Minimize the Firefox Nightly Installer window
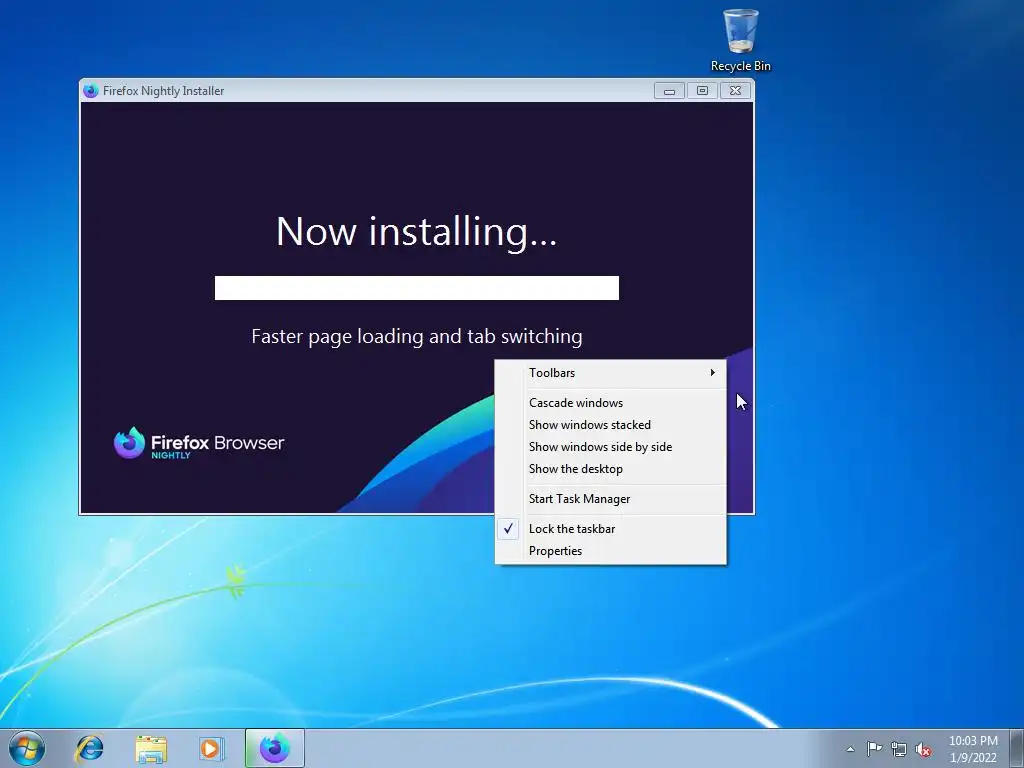 click(669, 91)
